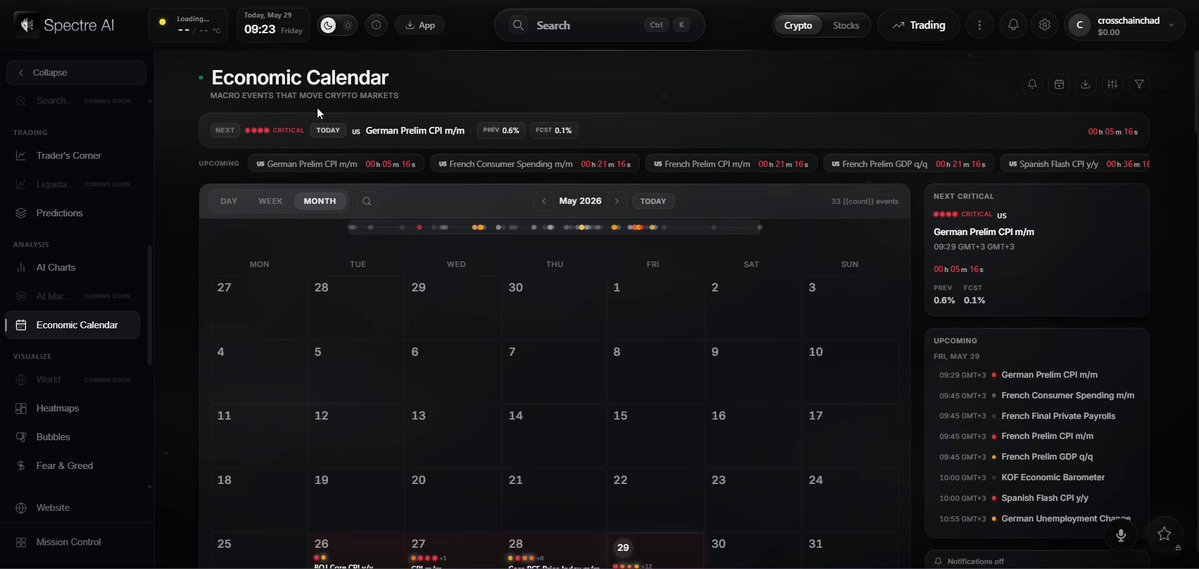Viewport: 1199px width, 569px height.
Task: Select May 26 cell in the calendar
Action: [x=357, y=551]
